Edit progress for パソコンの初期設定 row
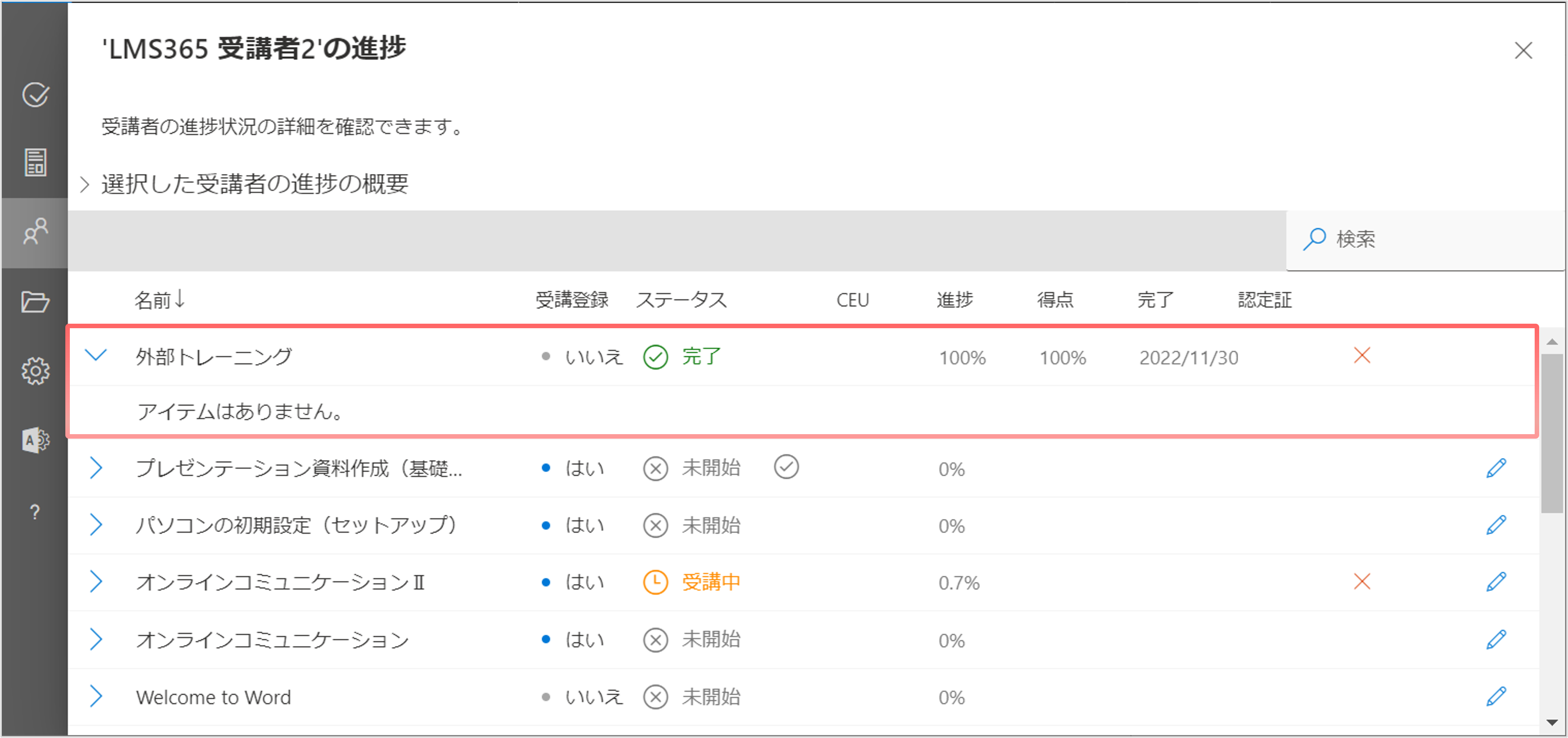Viewport: 1568px width, 738px height. click(1495, 526)
